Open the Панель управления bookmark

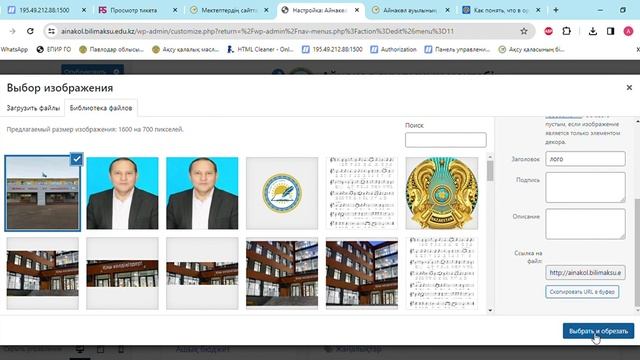pyautogui.click(x=457, y=49)
